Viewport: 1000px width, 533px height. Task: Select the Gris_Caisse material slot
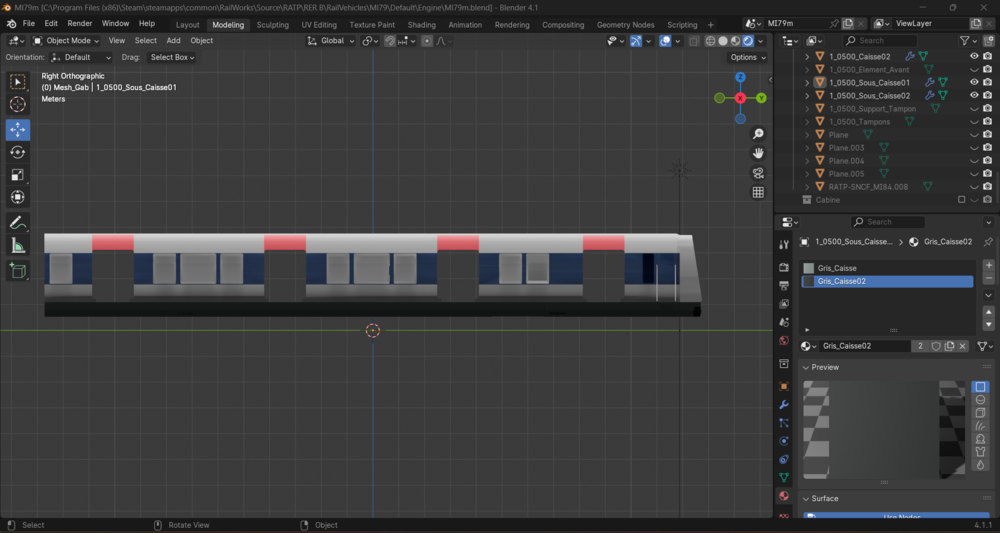point(886,268)
